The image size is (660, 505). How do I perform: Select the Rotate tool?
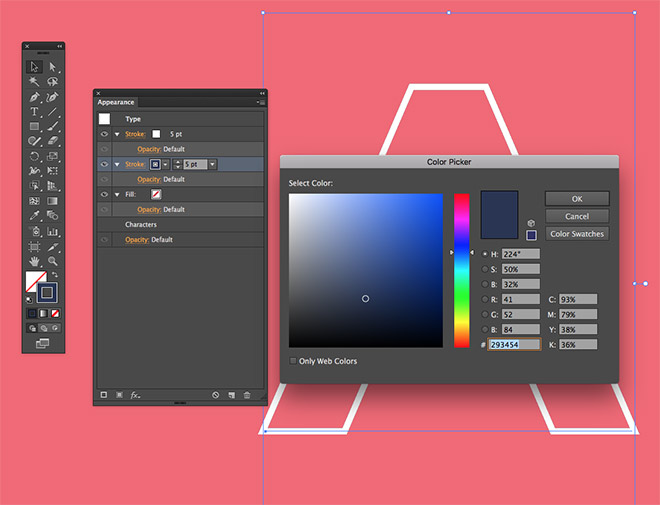(x=34, y=157)
